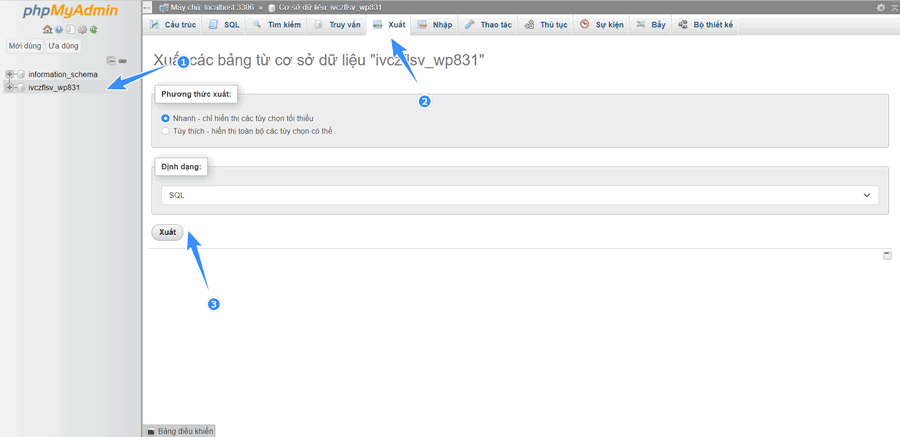The width and height of the screenshot is (900, 437).
Task: Open the Thủ tục tab
Action: coord(546,25)
